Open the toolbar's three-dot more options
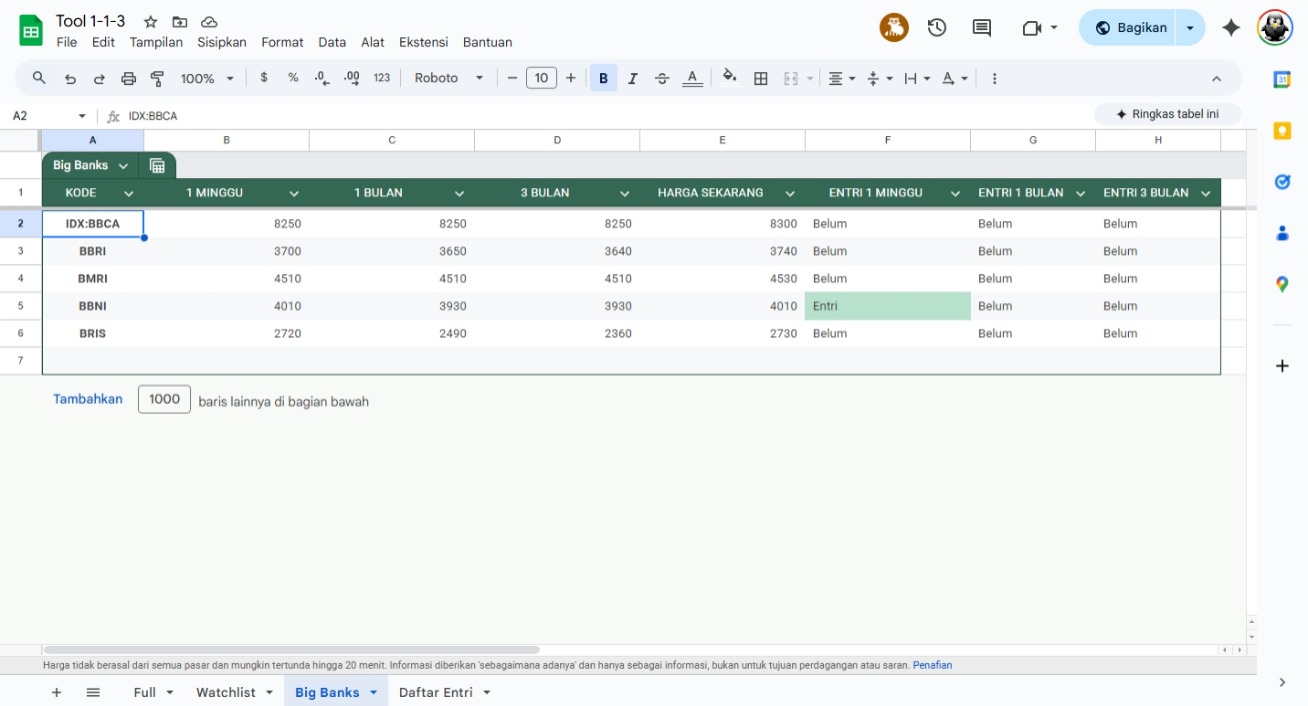 point(994,78)
